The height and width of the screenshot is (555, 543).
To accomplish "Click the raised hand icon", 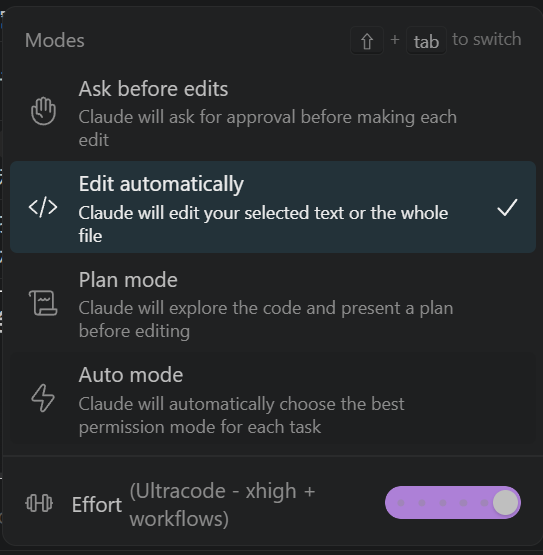I will 43,111.
